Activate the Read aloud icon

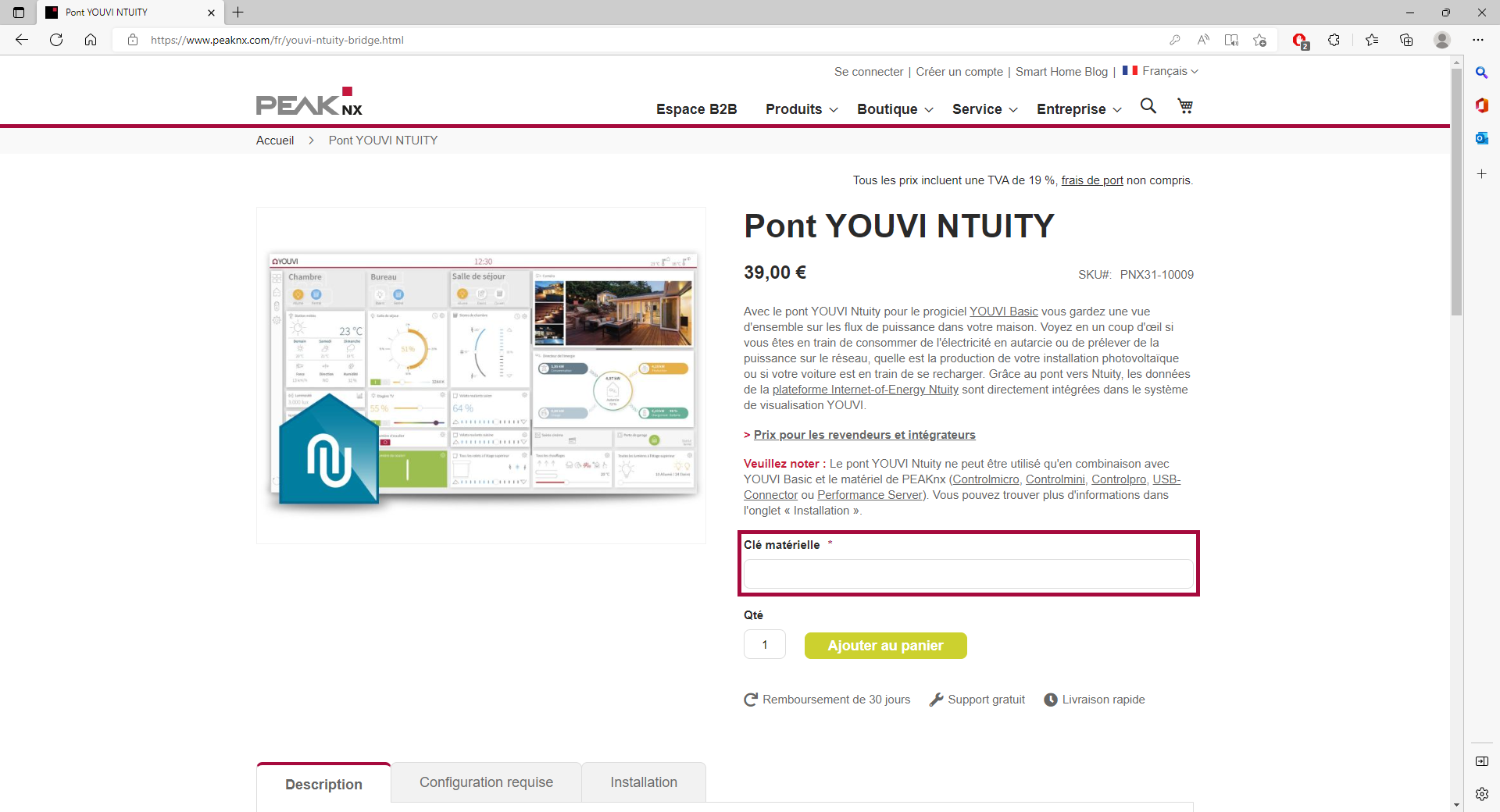pos(1203,40)
